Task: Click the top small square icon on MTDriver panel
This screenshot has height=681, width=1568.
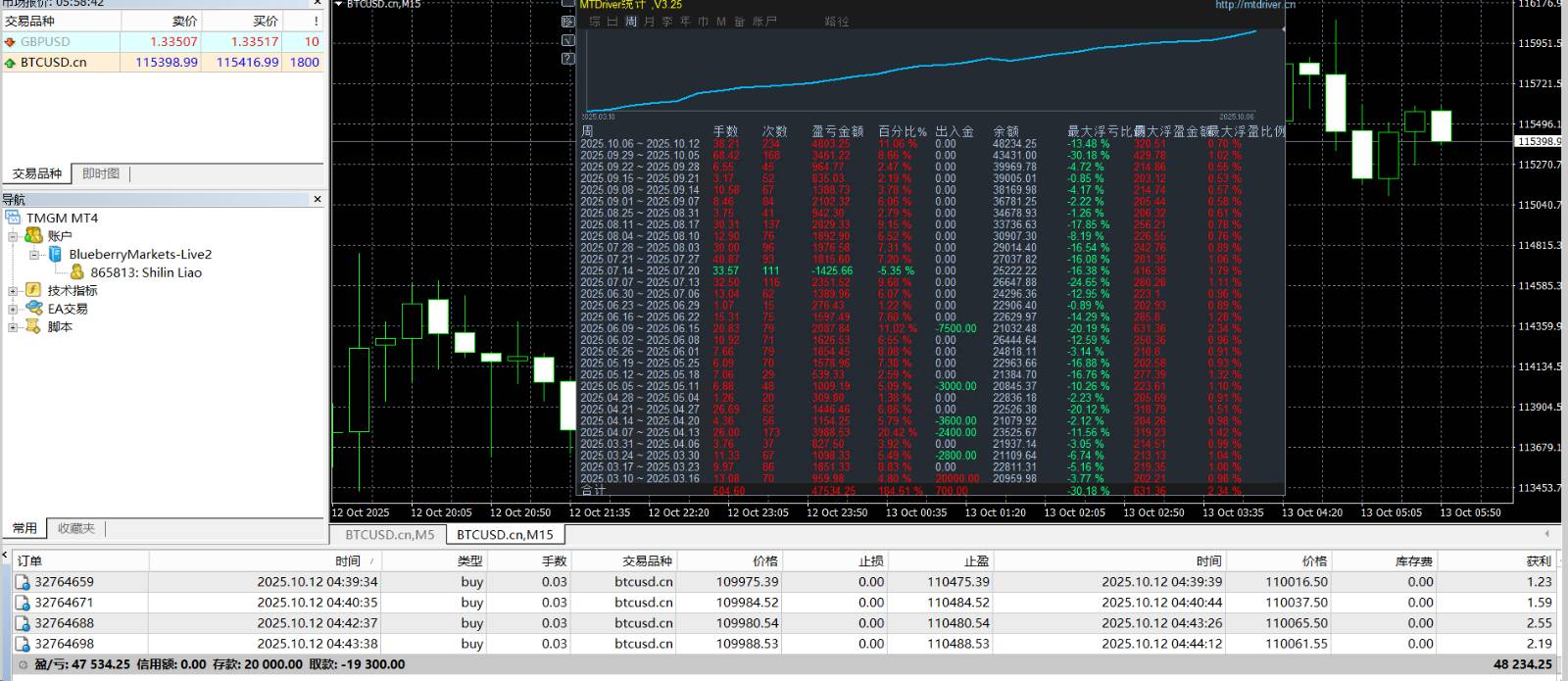Action: pyautogui.click(x=568, y=4)
